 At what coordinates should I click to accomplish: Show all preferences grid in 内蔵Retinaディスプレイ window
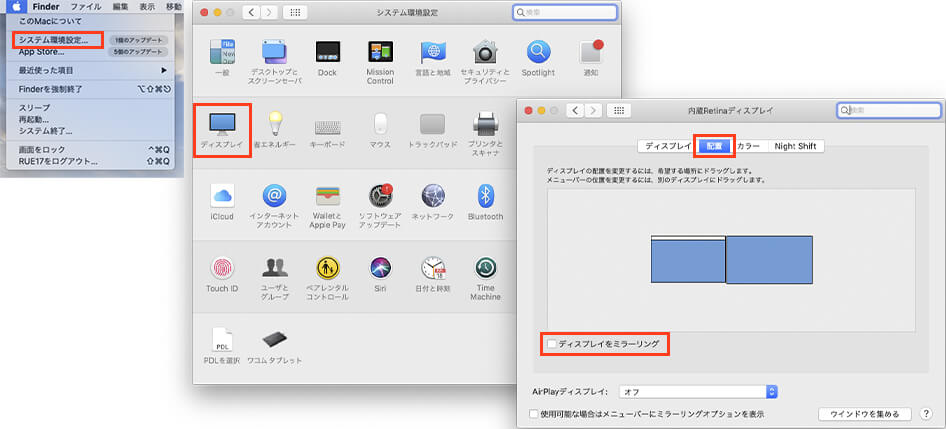tap(618, 110)
